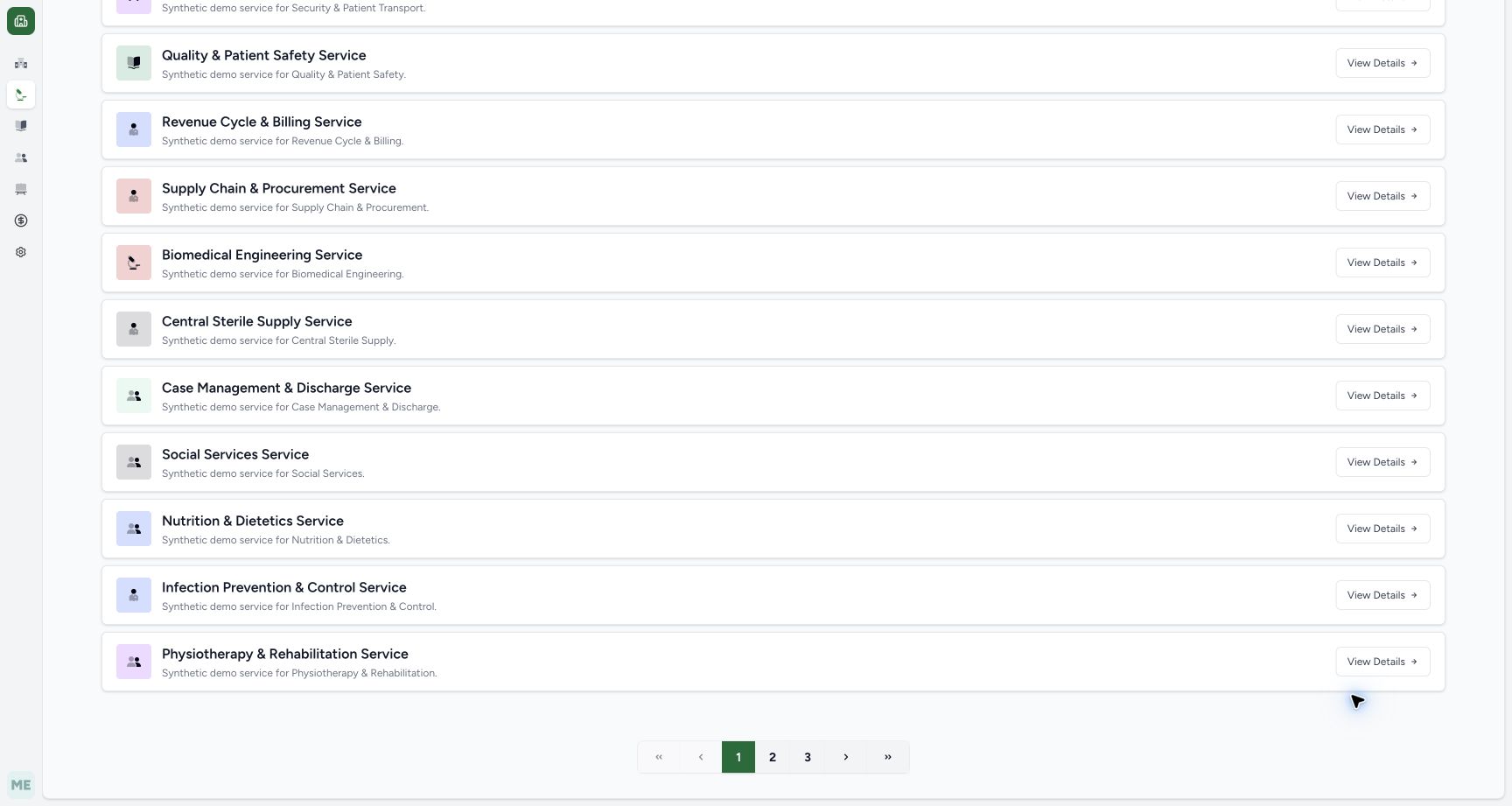Click the Infection Prevention & Control Service icon

[134, 595]
